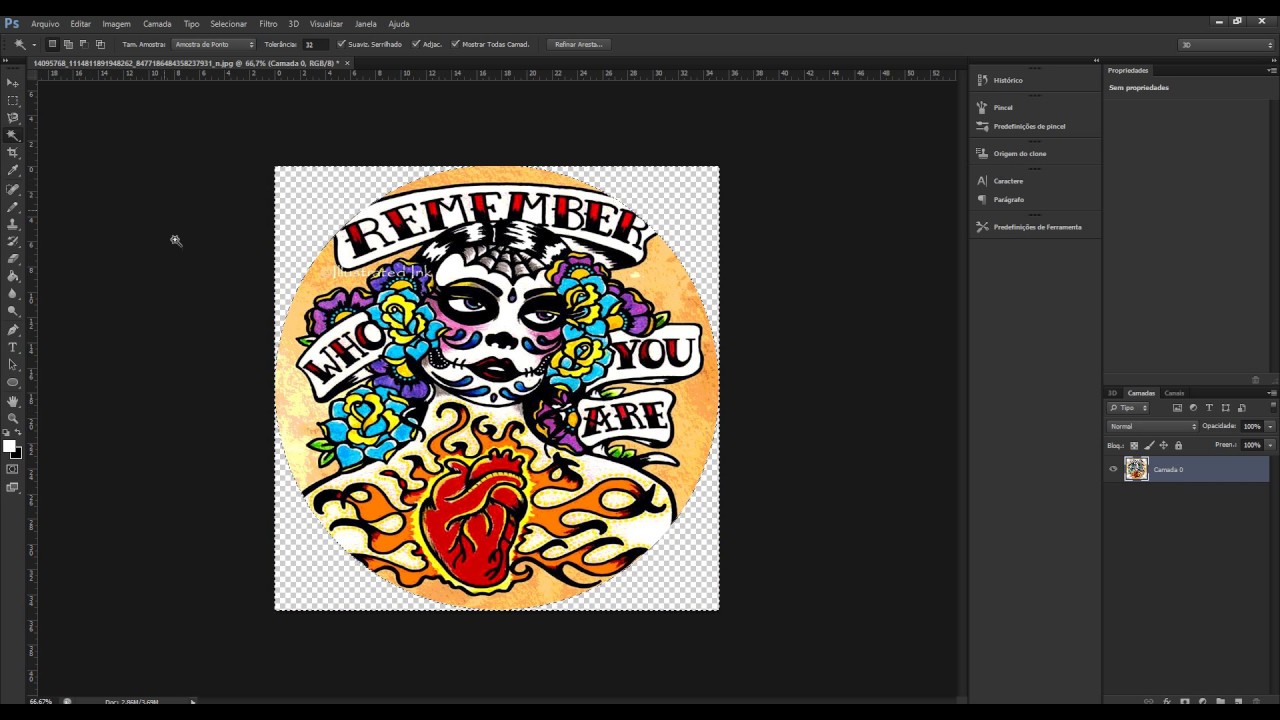Select the Brush tool
The height and width of the screenshot is (720, 1280).
coord(13,207)
